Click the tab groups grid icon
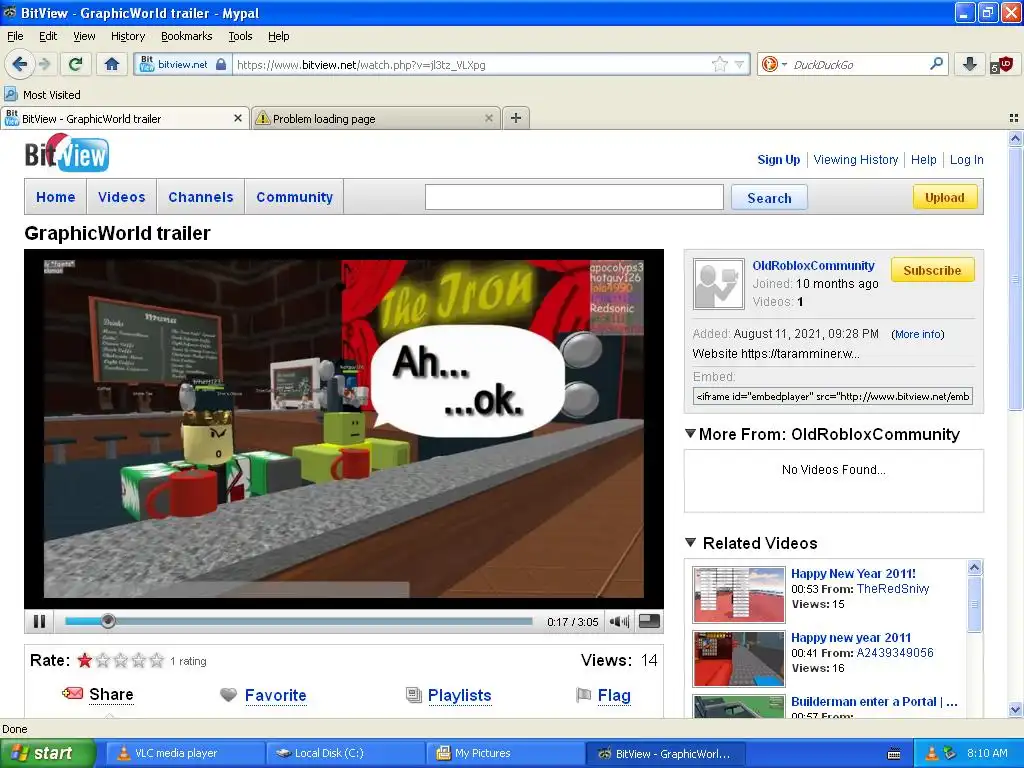This screenshot has height=768, width=1024. (1014, 118)
